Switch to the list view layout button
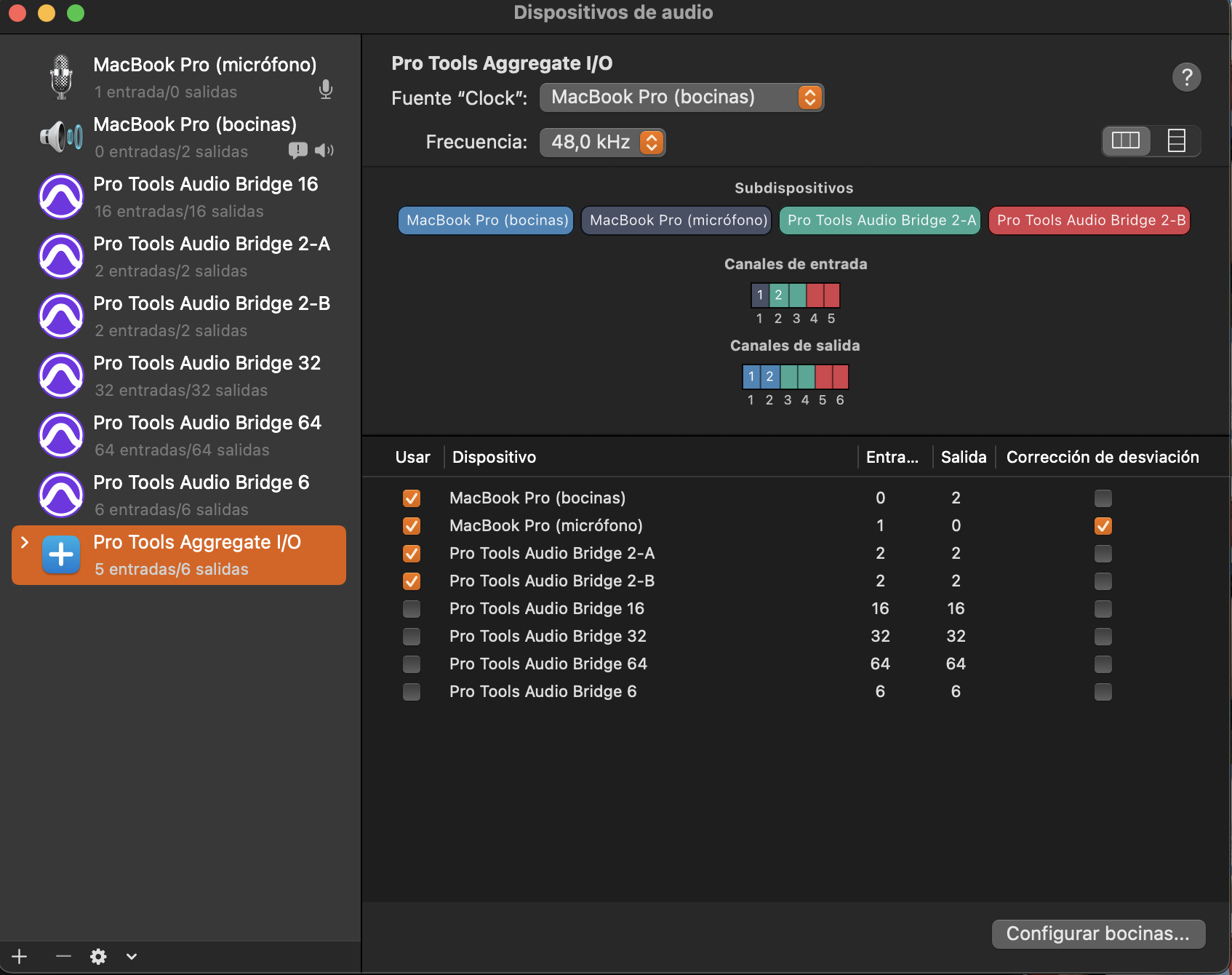Screen dimensions: 1232x975 [1176, 140]
